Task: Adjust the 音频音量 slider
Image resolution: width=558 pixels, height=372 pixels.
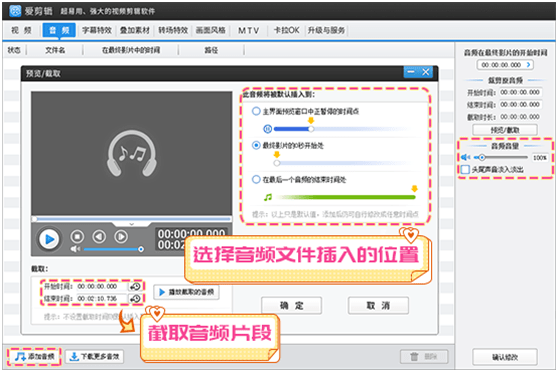Action: pos(501,157)
